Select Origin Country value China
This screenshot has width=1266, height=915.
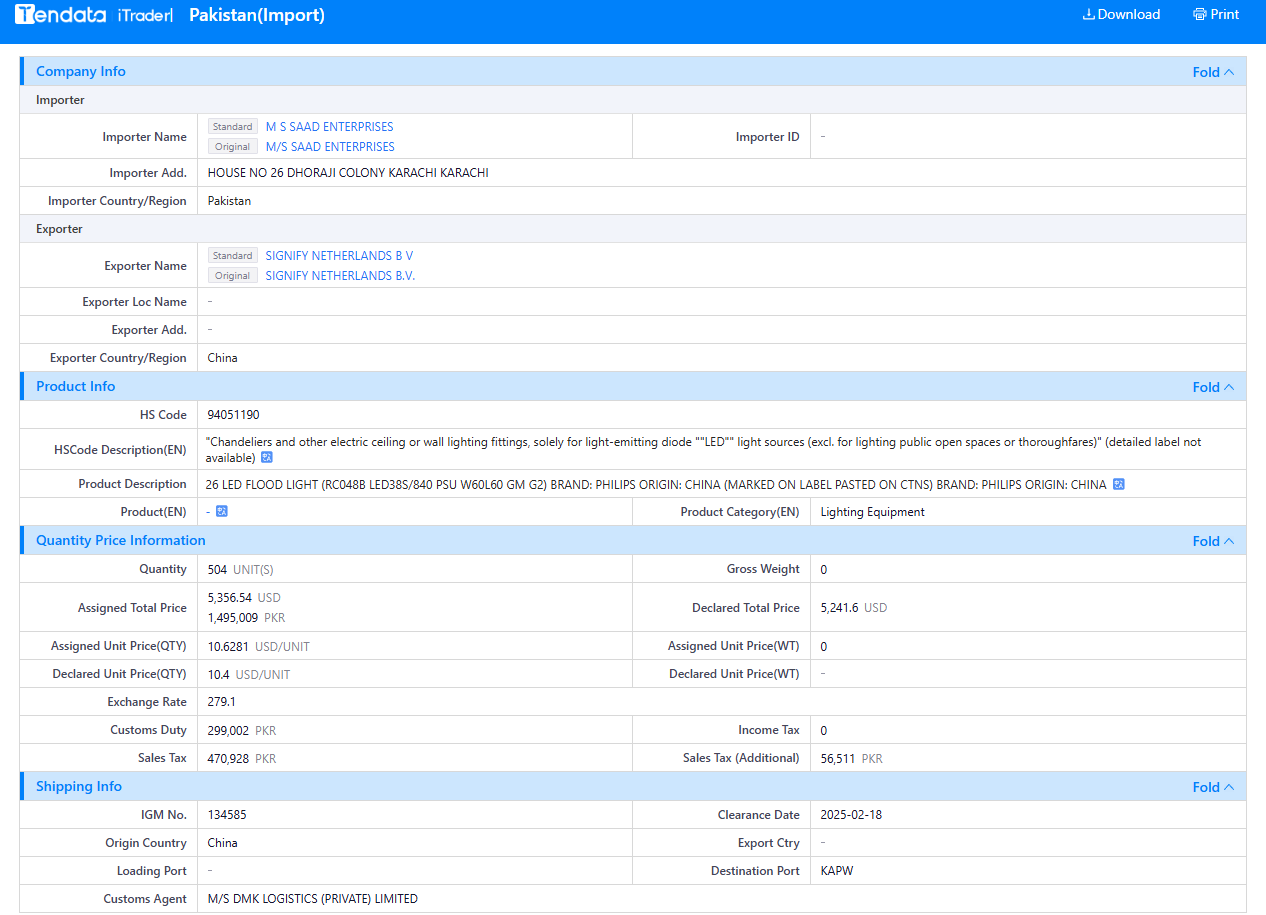coord(223,843)
